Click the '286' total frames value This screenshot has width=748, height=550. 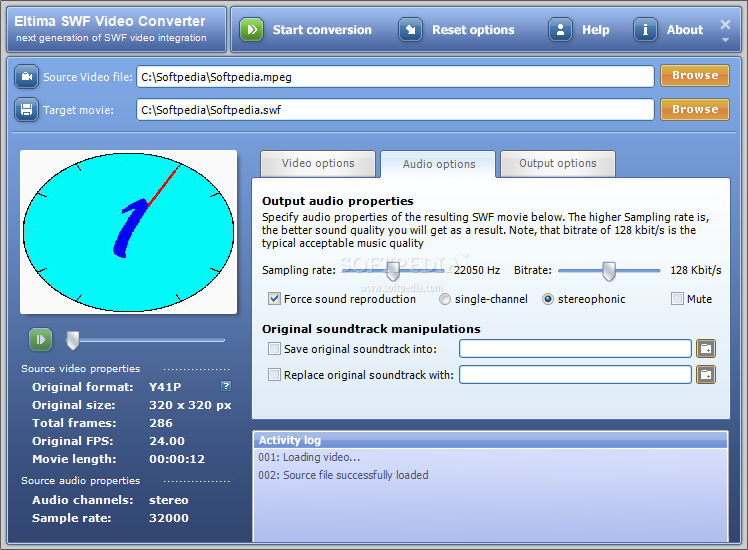pos(161,423)
